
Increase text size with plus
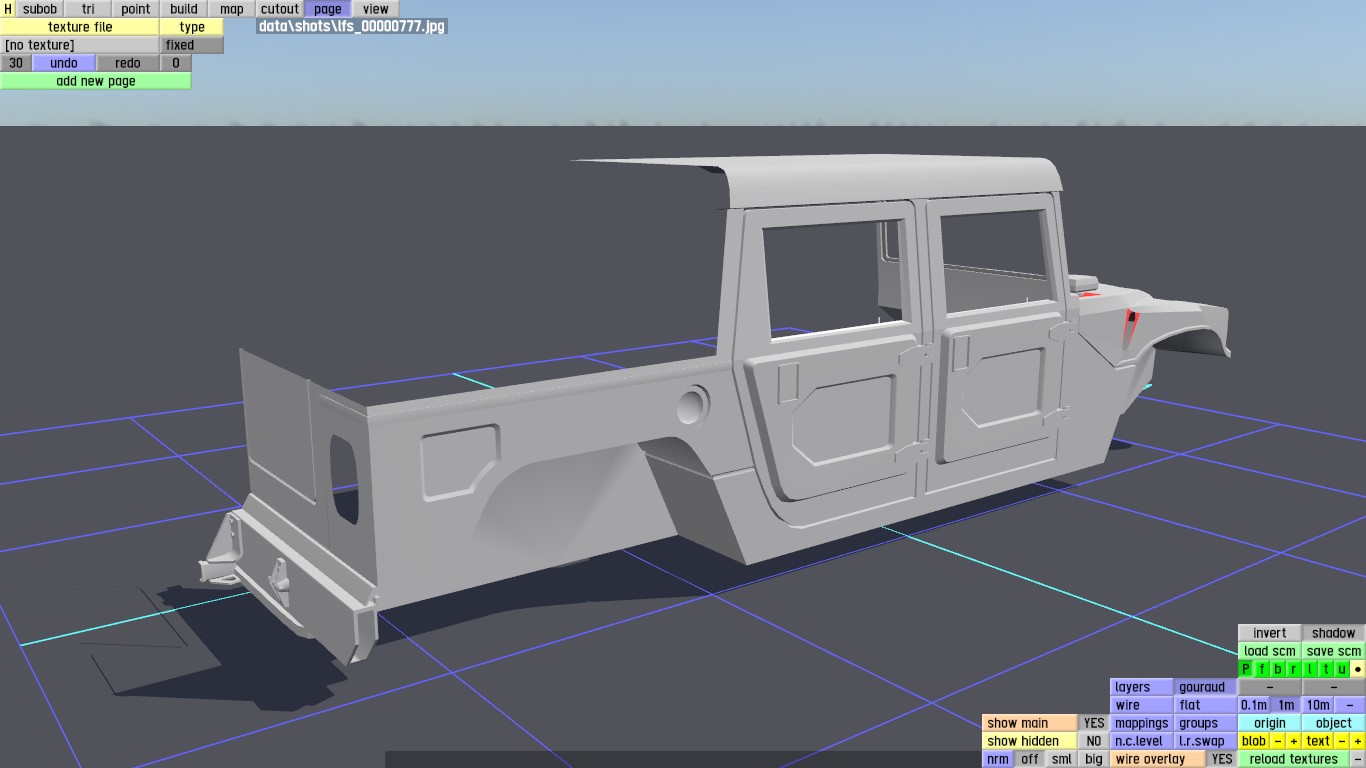click(1358, 741)
